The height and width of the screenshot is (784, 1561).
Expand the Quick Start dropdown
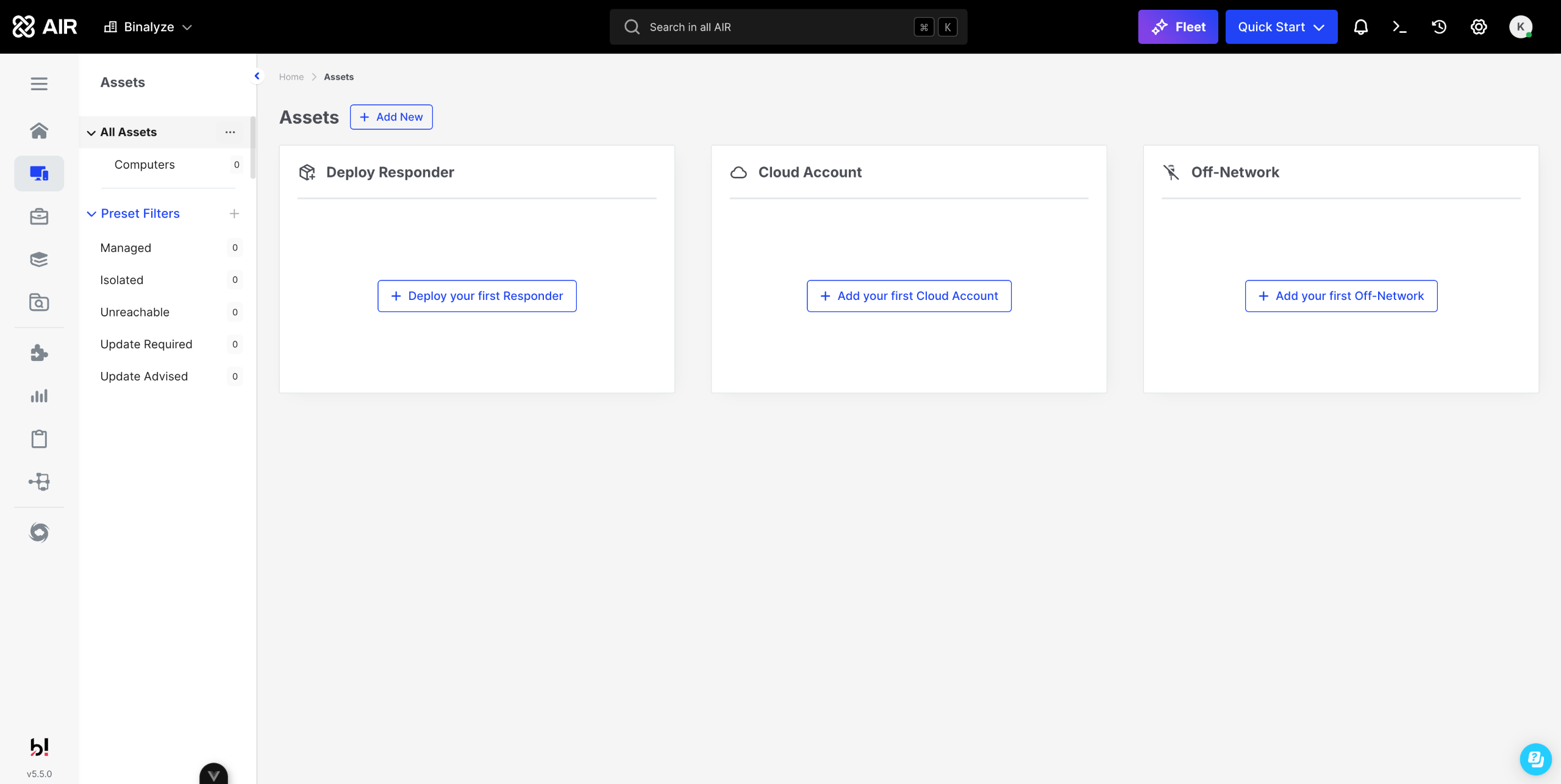click(x=1281, y=27)
